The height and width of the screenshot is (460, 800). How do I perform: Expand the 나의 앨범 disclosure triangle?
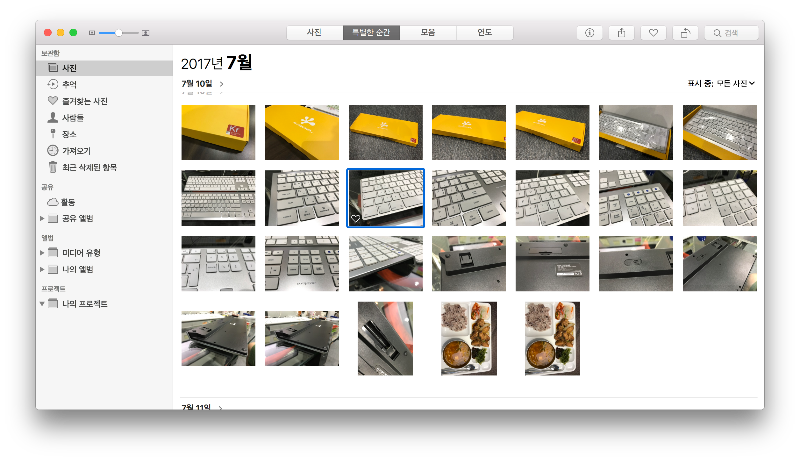click(42, 269)
